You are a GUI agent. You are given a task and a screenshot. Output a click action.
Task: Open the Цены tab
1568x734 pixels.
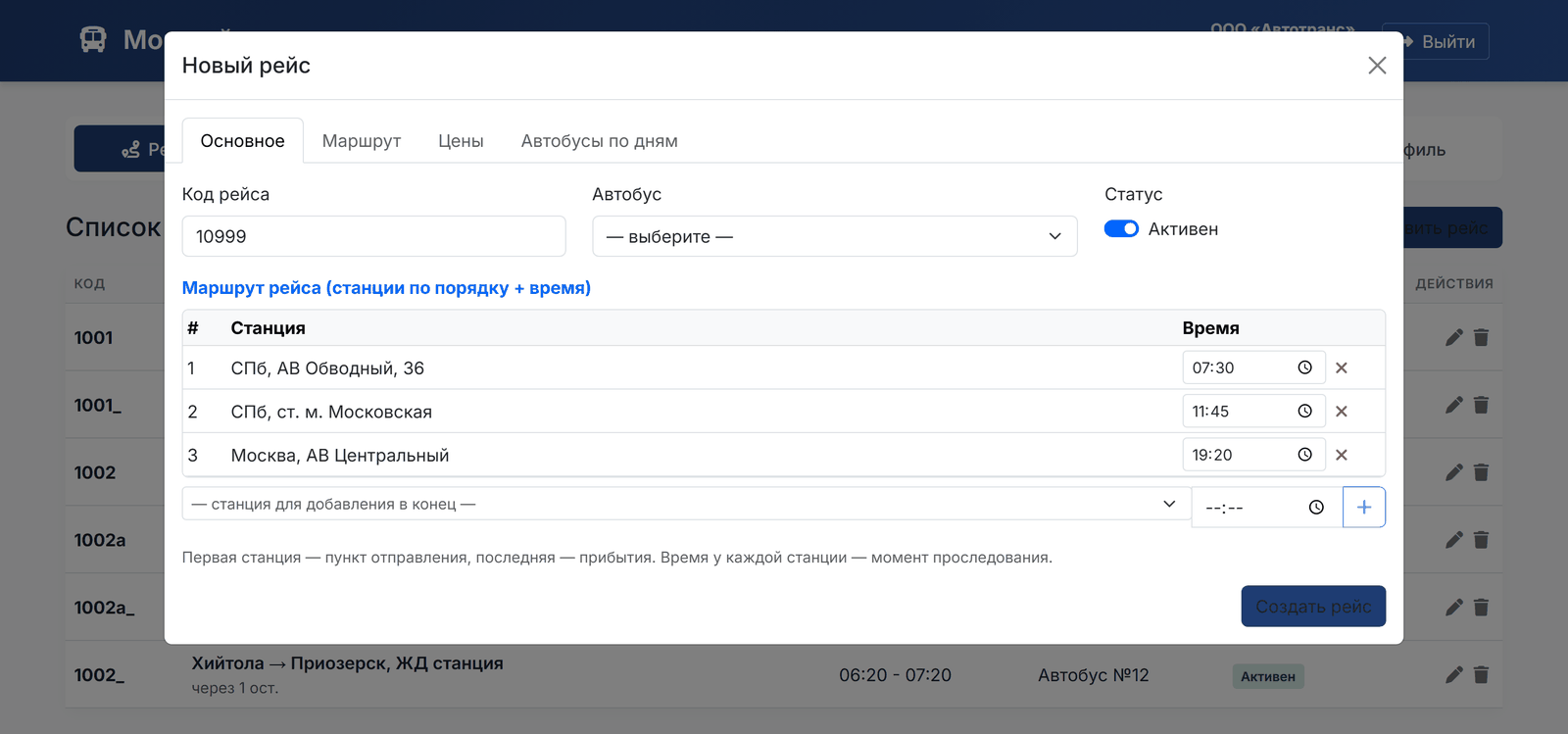[x=461, y=141]
